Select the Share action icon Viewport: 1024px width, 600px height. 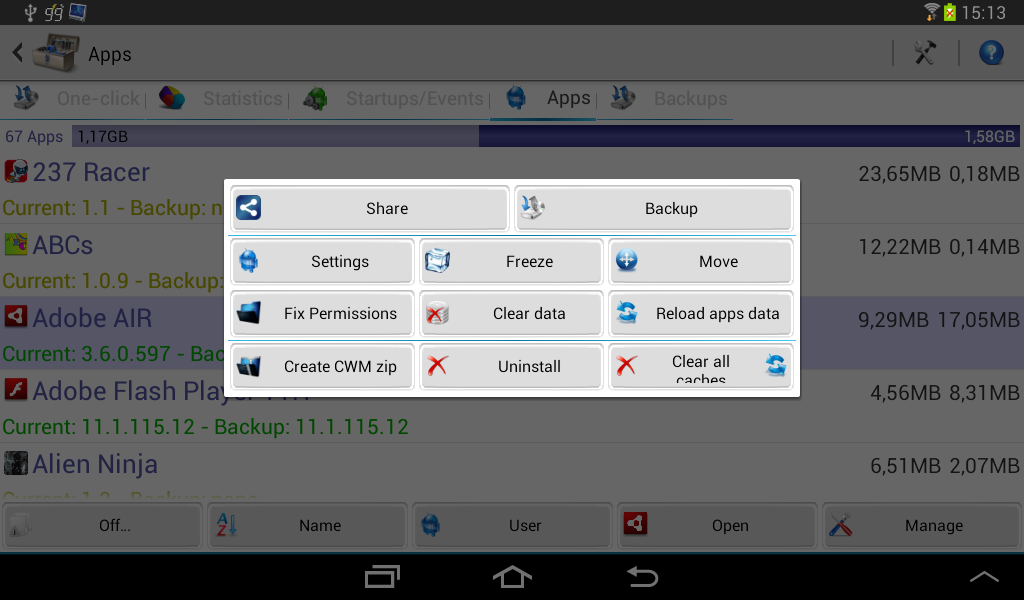click(248, 207)
